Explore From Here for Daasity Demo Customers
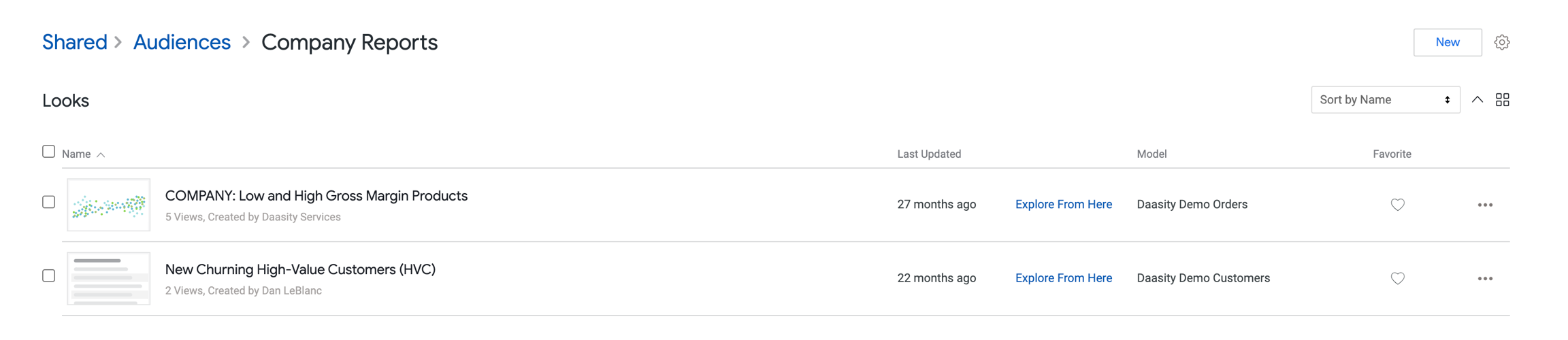The image size is (1568, 340). (1063, 278)
